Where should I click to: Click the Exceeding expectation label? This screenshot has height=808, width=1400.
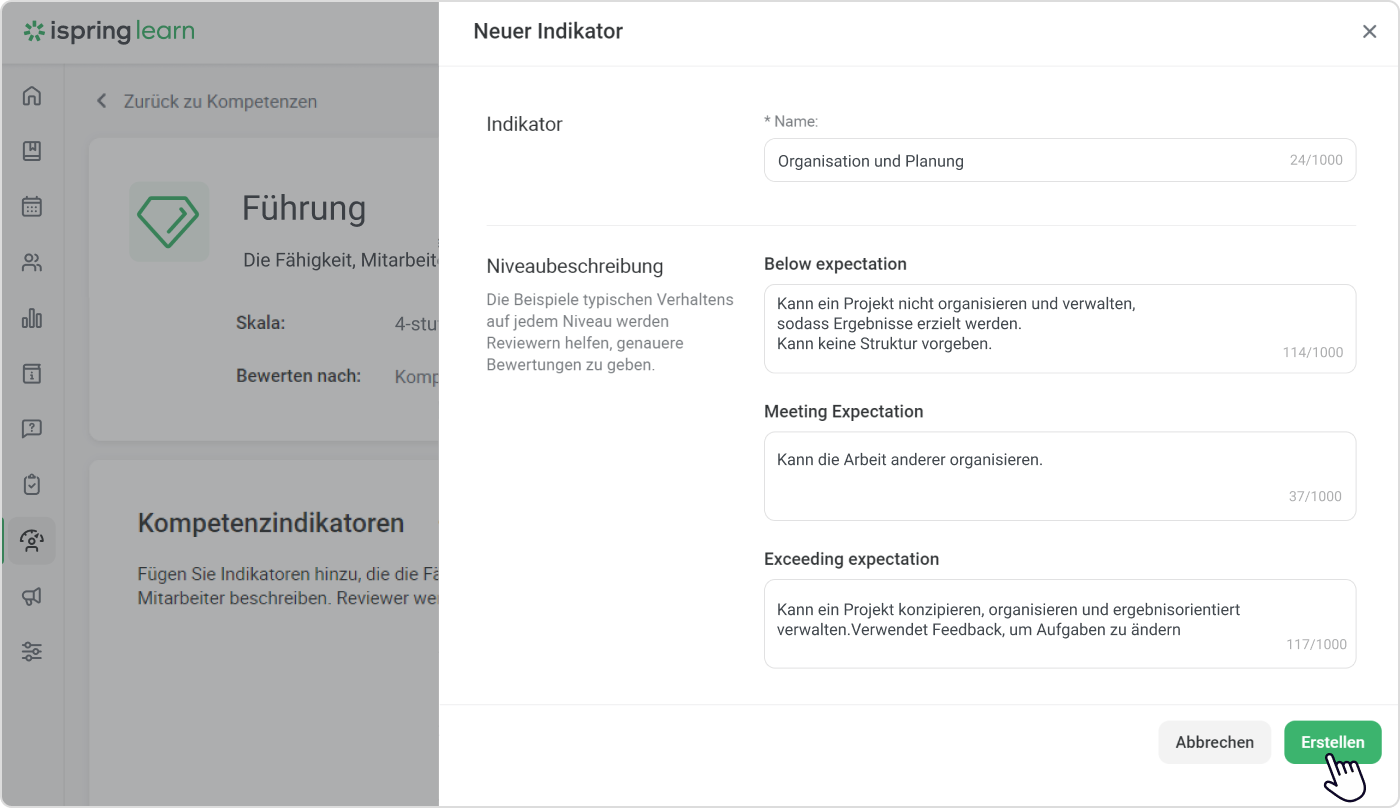[851, 559]
